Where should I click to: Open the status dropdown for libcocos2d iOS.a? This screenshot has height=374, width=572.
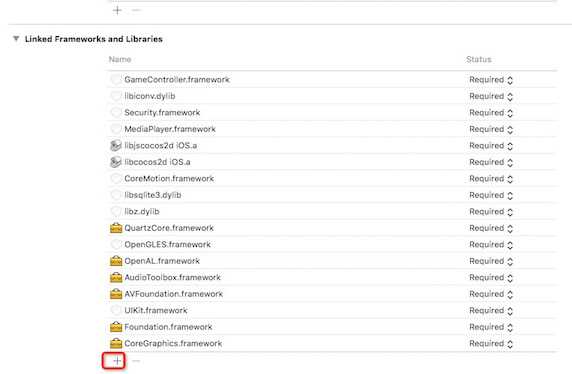click(x=491, y=162)
